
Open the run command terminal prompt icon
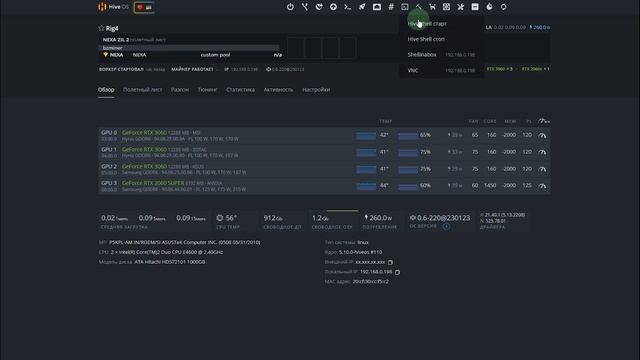pos(348,7)
